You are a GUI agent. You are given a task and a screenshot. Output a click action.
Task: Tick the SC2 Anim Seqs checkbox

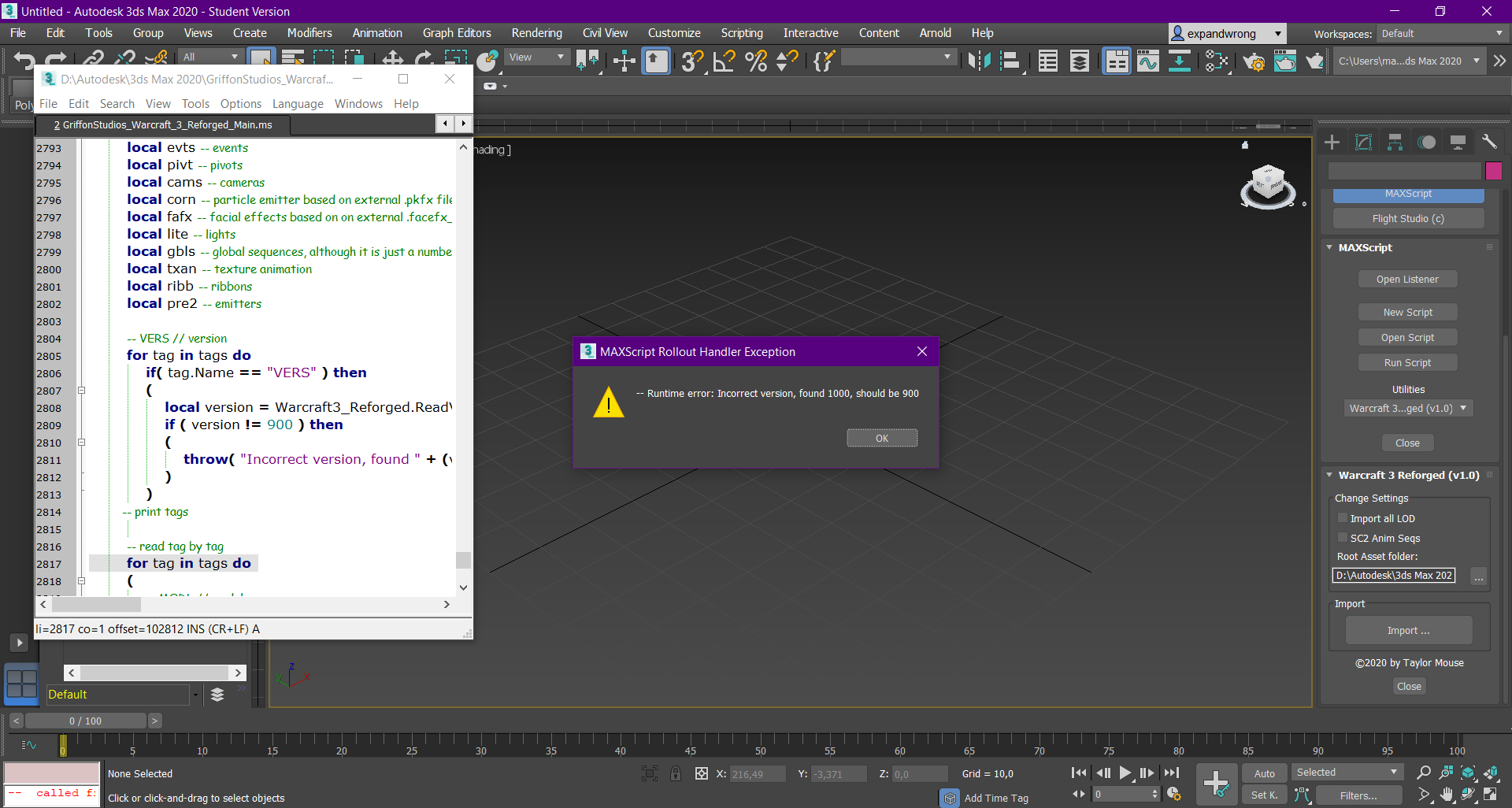tap(1343, 538)
